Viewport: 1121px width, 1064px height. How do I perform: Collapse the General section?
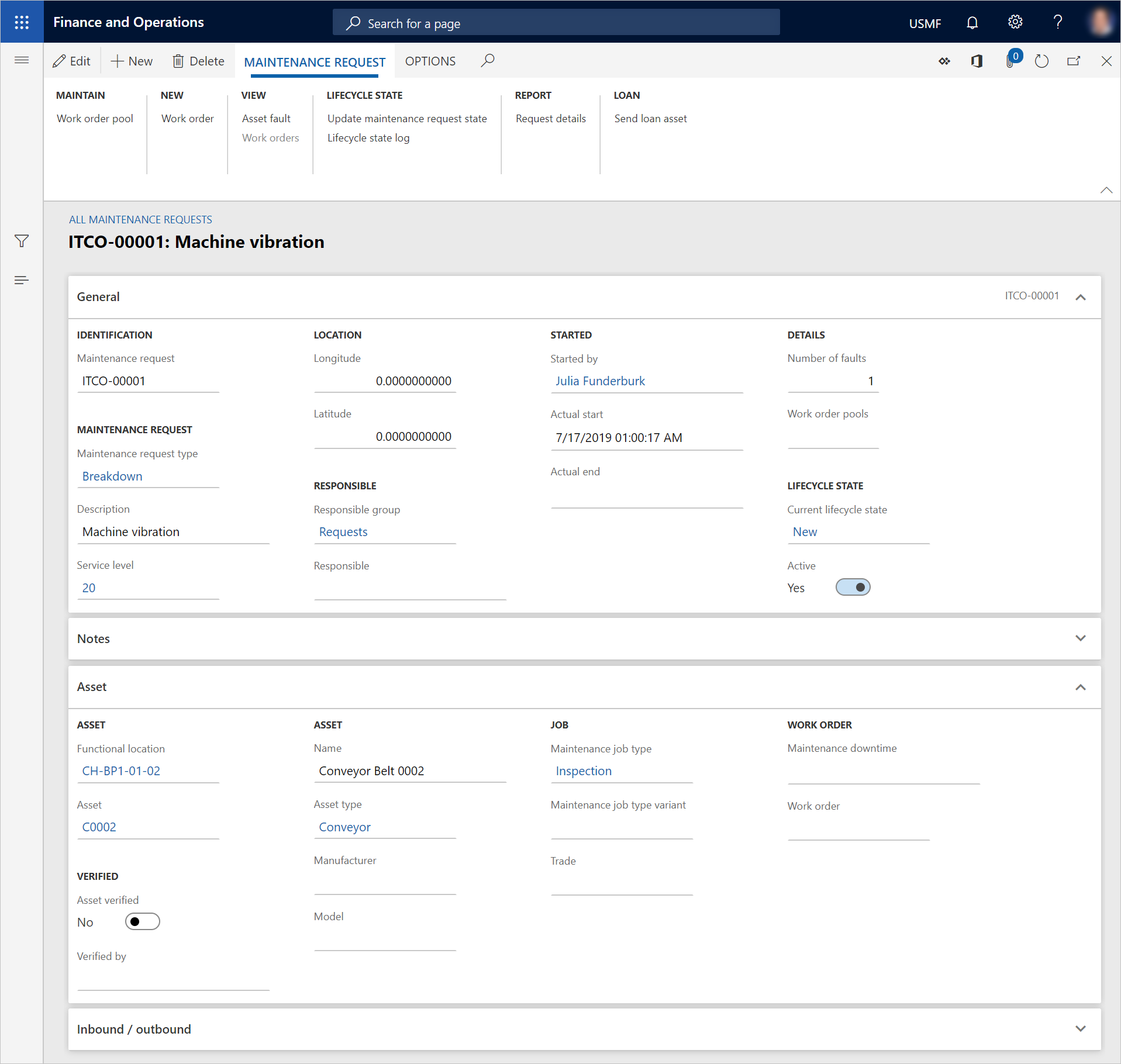1080,297
